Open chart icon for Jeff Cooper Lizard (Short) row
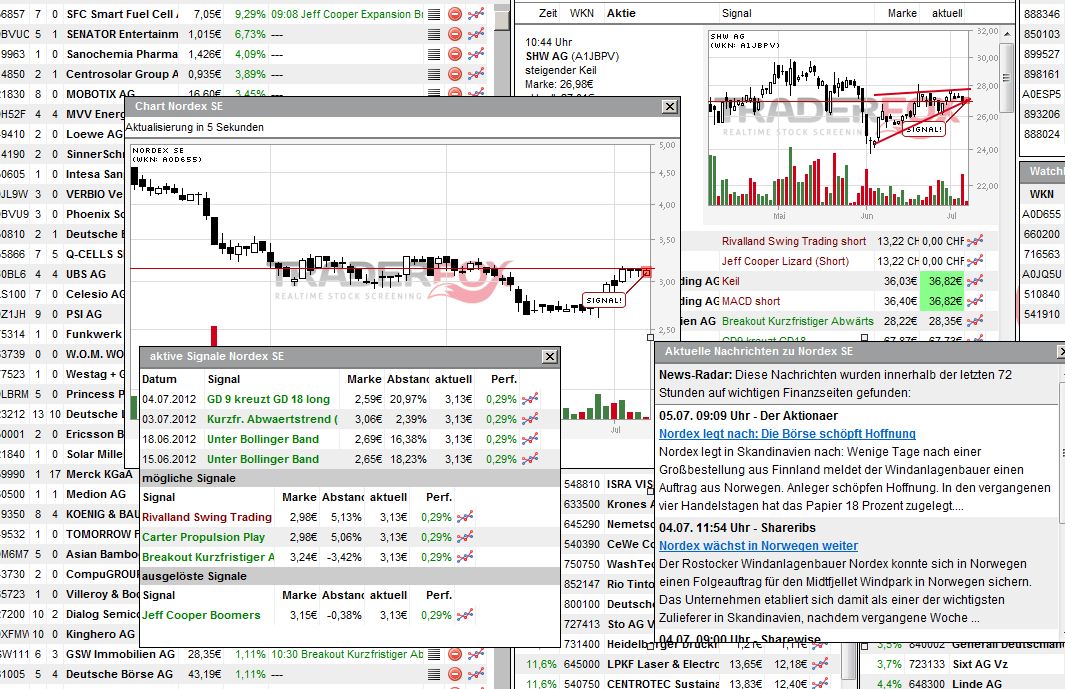Viewport: 1065px width, 689px height. [x=975, y=261]
